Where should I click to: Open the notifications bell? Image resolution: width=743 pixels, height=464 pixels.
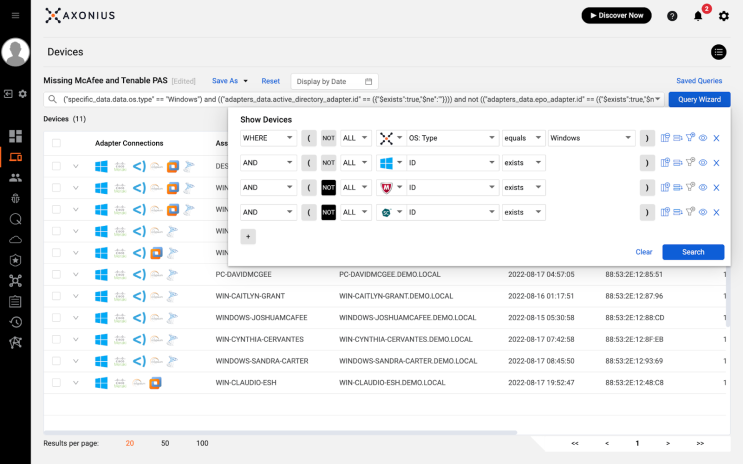pyautogui.click(x=698, y=16)
